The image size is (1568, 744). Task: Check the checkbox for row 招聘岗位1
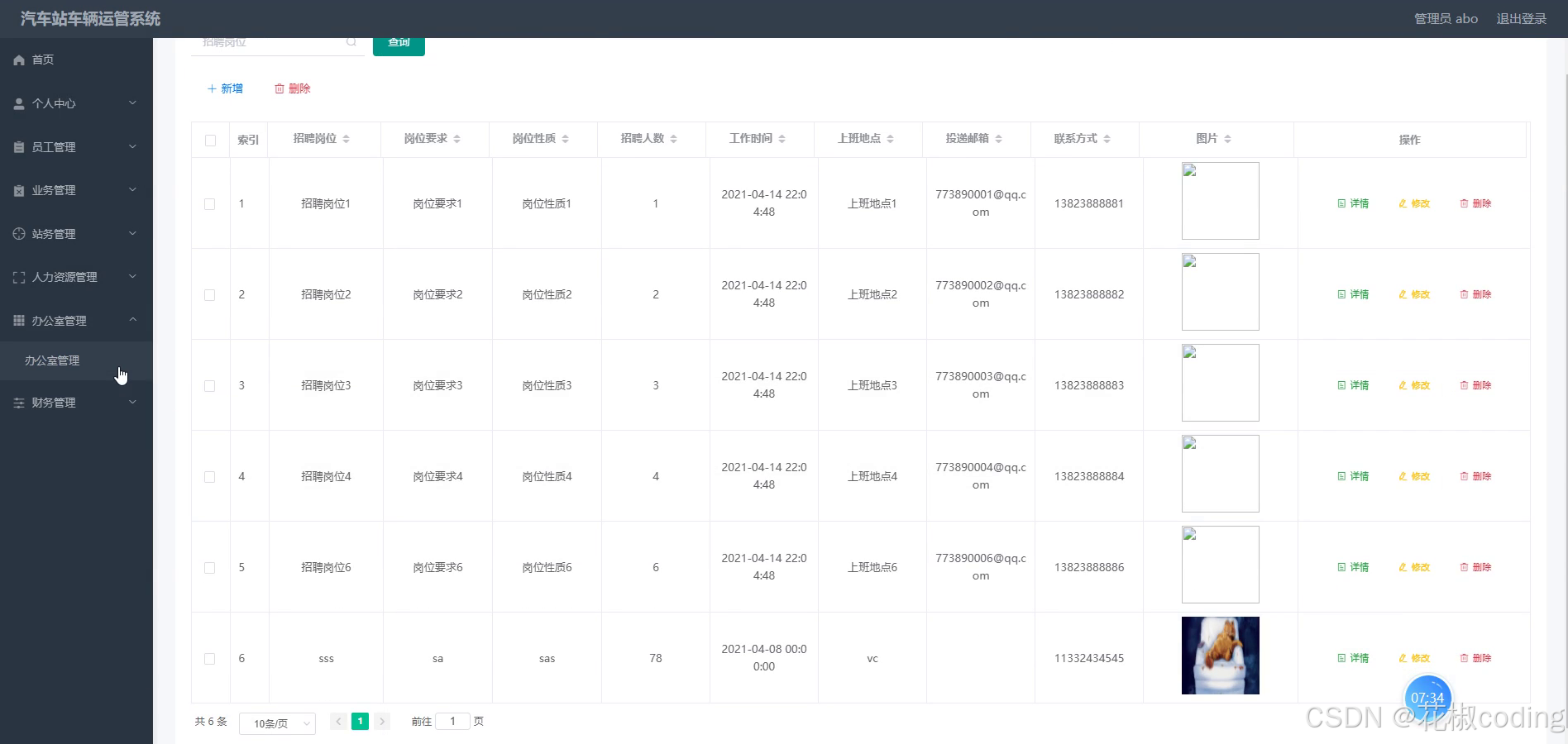tap(210, 204)
